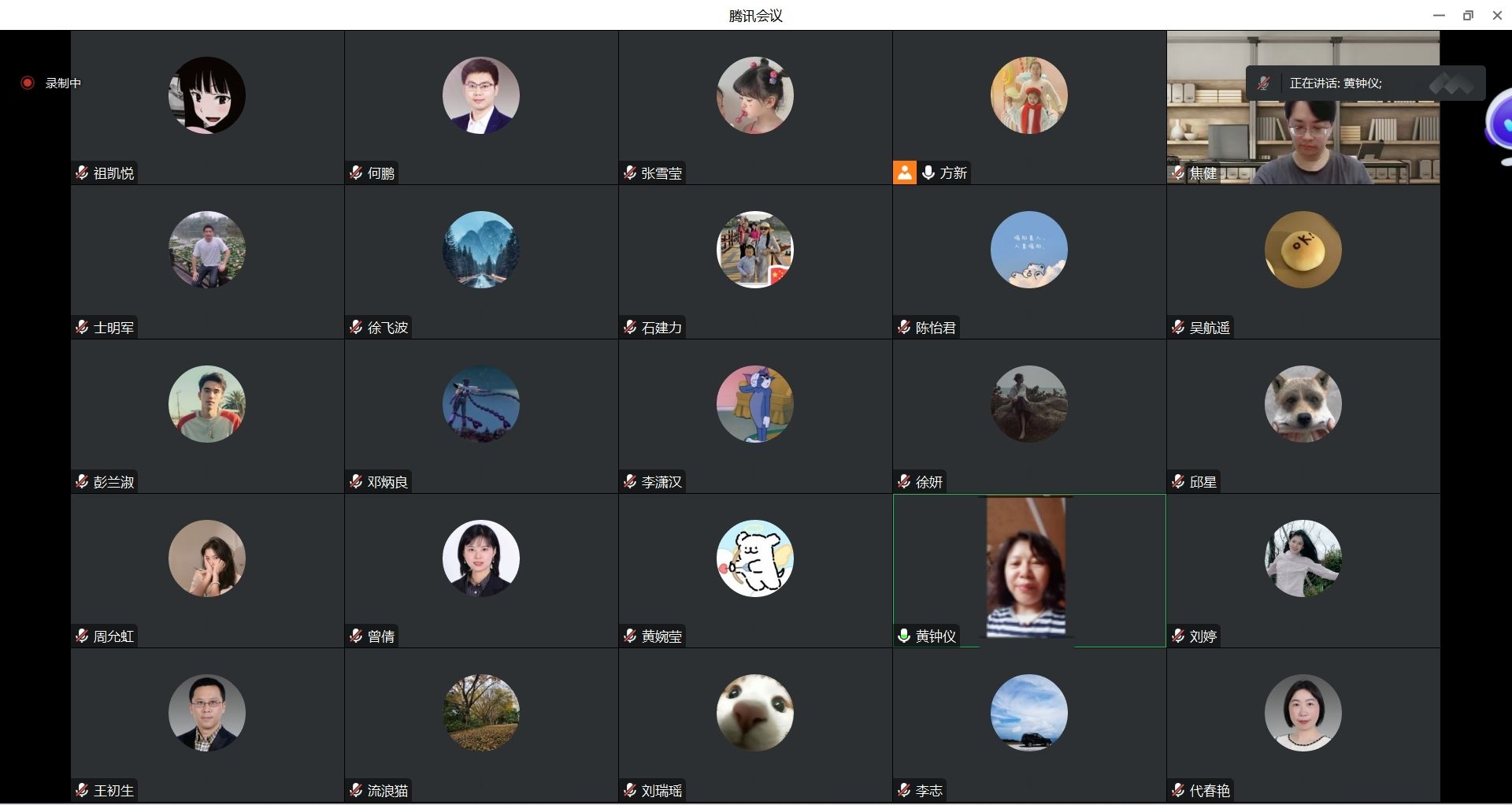Click the 陈怡君 name label
The image size is (1512, 805).
[936, 328]
